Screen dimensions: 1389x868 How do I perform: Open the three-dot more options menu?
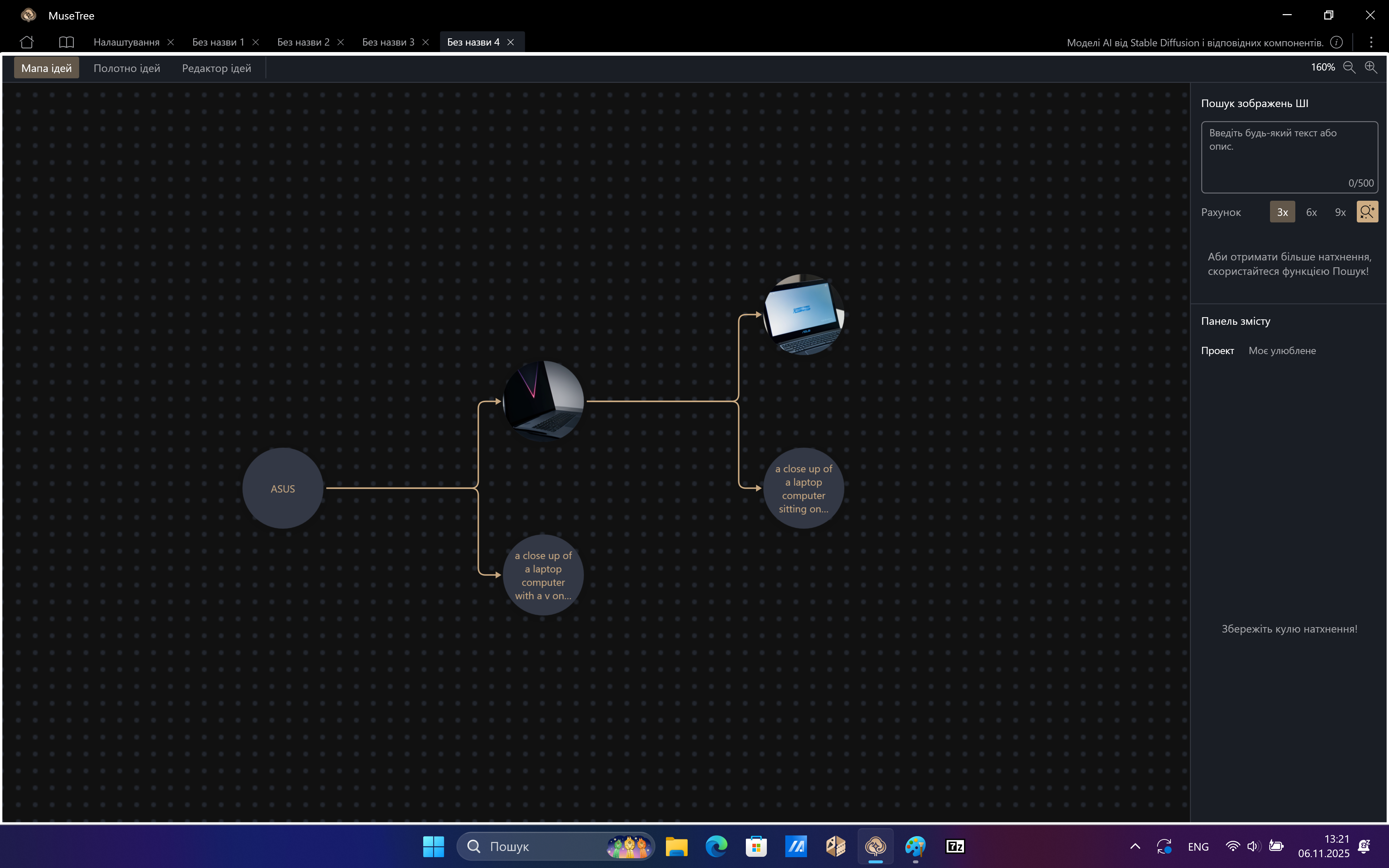tap(1371, 42)
